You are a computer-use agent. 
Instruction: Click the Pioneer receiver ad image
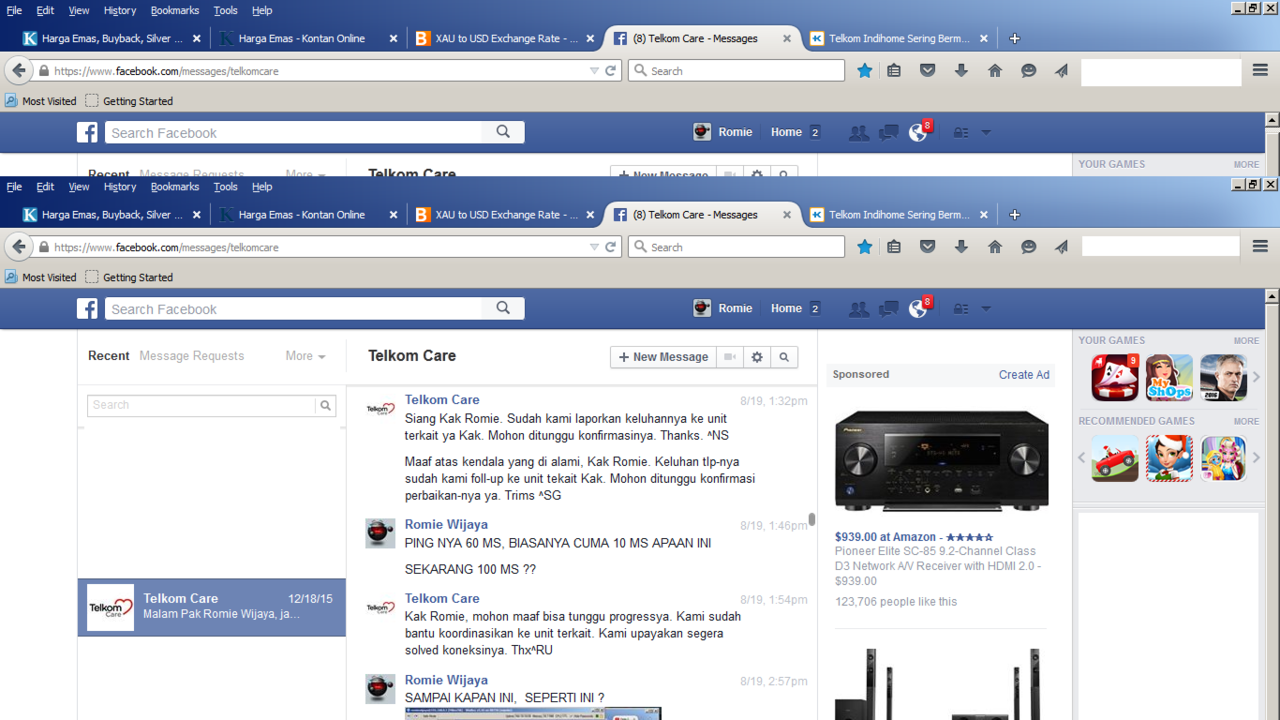[x=942, y=459]
